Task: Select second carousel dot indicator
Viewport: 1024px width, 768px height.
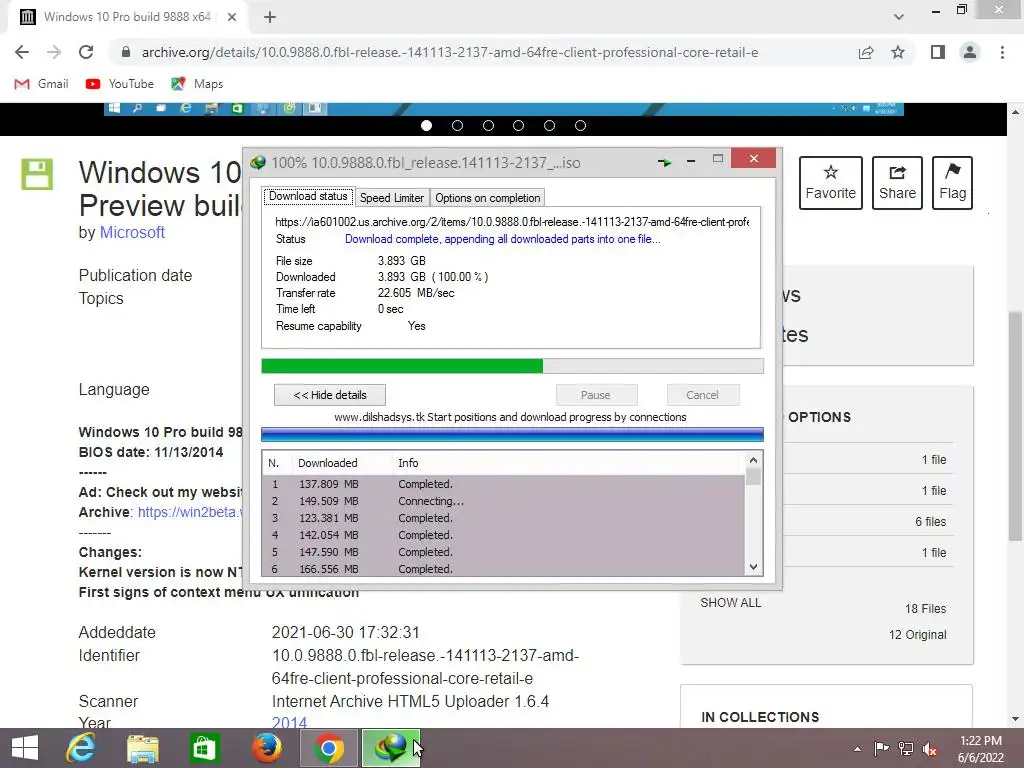Action: pos(457,125)
